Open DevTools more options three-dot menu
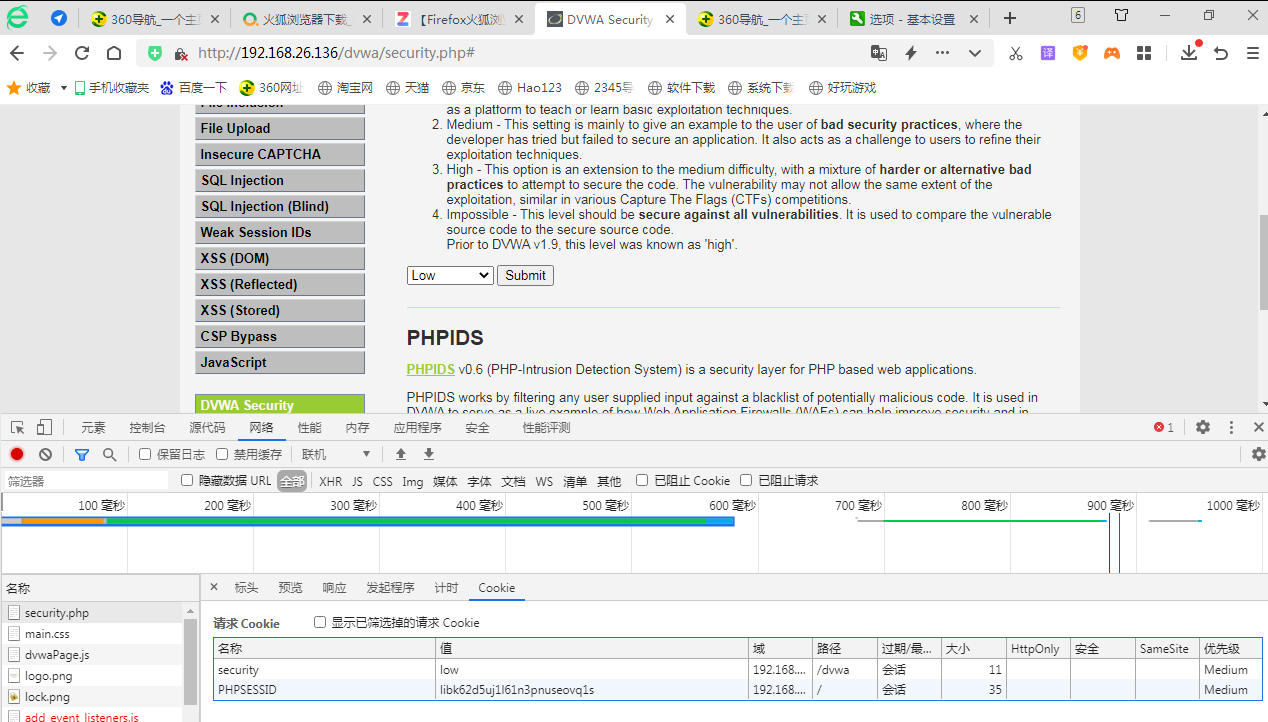Viewport: 1268px width, 722px height. [1231, 427]
